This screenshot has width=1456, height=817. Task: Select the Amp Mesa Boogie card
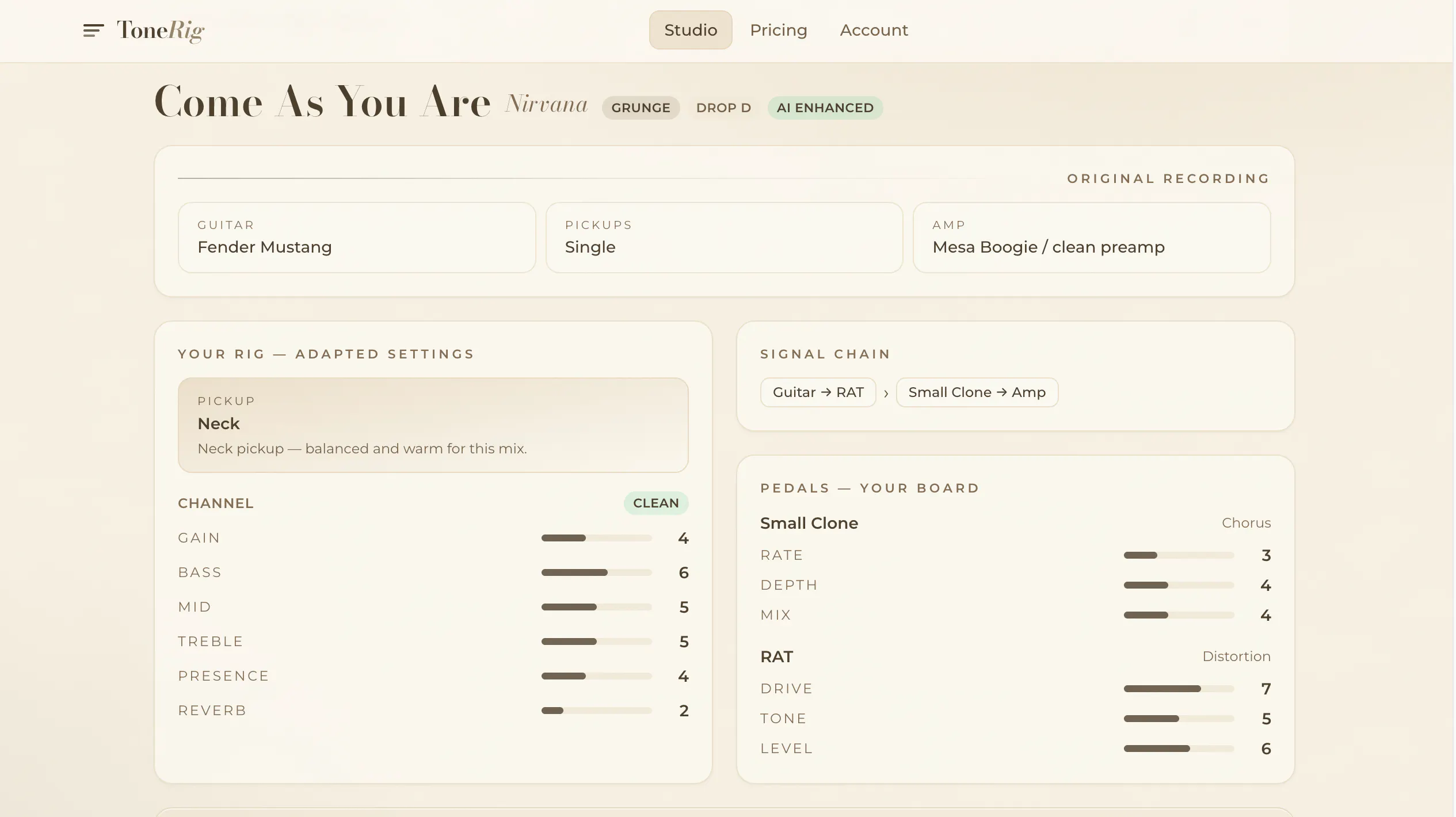pyautogui.click(x=1092, y=238)
